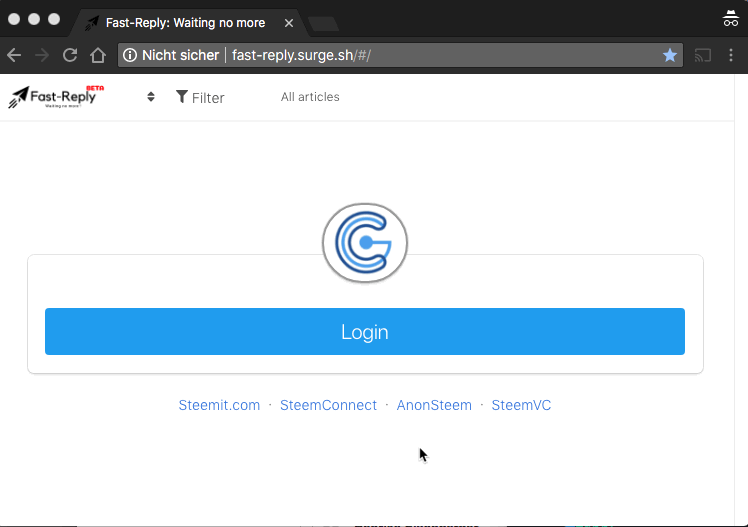This screenshot has width=748, height=527.
Task: Click the Nicht sicher security label
Action: pos(180,55)
